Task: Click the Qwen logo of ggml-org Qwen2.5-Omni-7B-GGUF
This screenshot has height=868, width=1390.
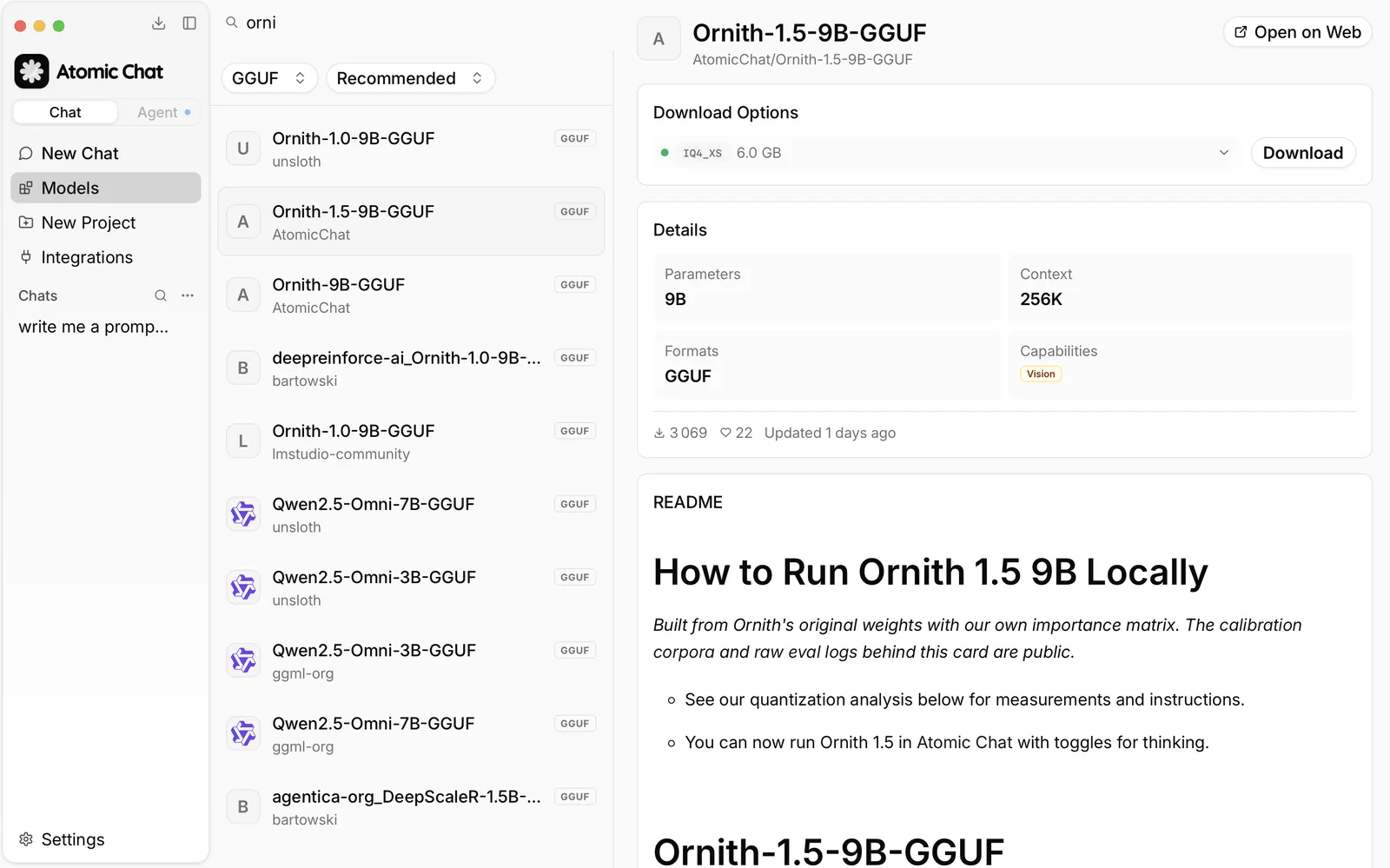Action: 243,733
